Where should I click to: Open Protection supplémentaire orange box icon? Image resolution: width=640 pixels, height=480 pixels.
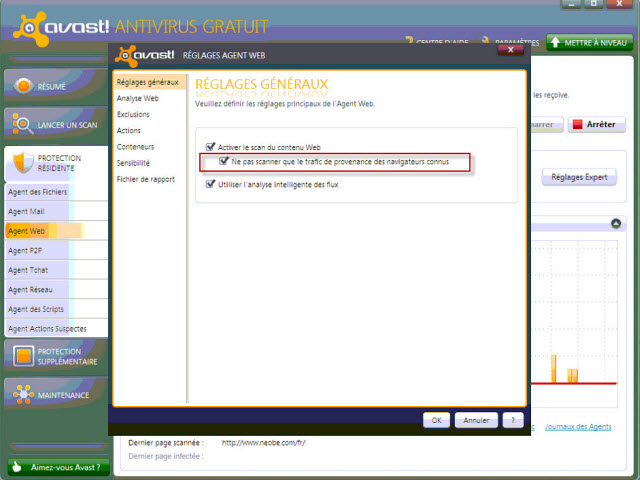tap(23, 356)
